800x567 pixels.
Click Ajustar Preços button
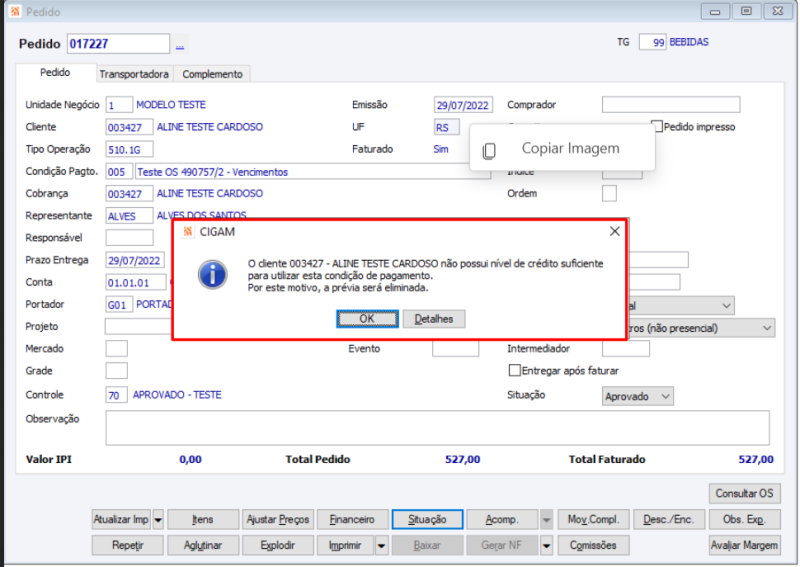pos(278,520)
